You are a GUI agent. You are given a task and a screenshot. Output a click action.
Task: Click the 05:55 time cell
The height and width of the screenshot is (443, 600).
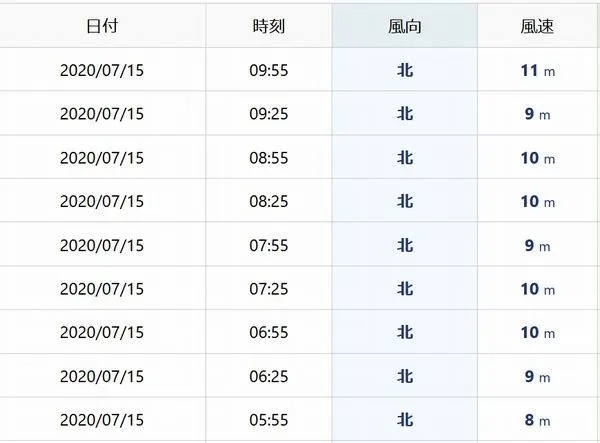tap(269, 420)
